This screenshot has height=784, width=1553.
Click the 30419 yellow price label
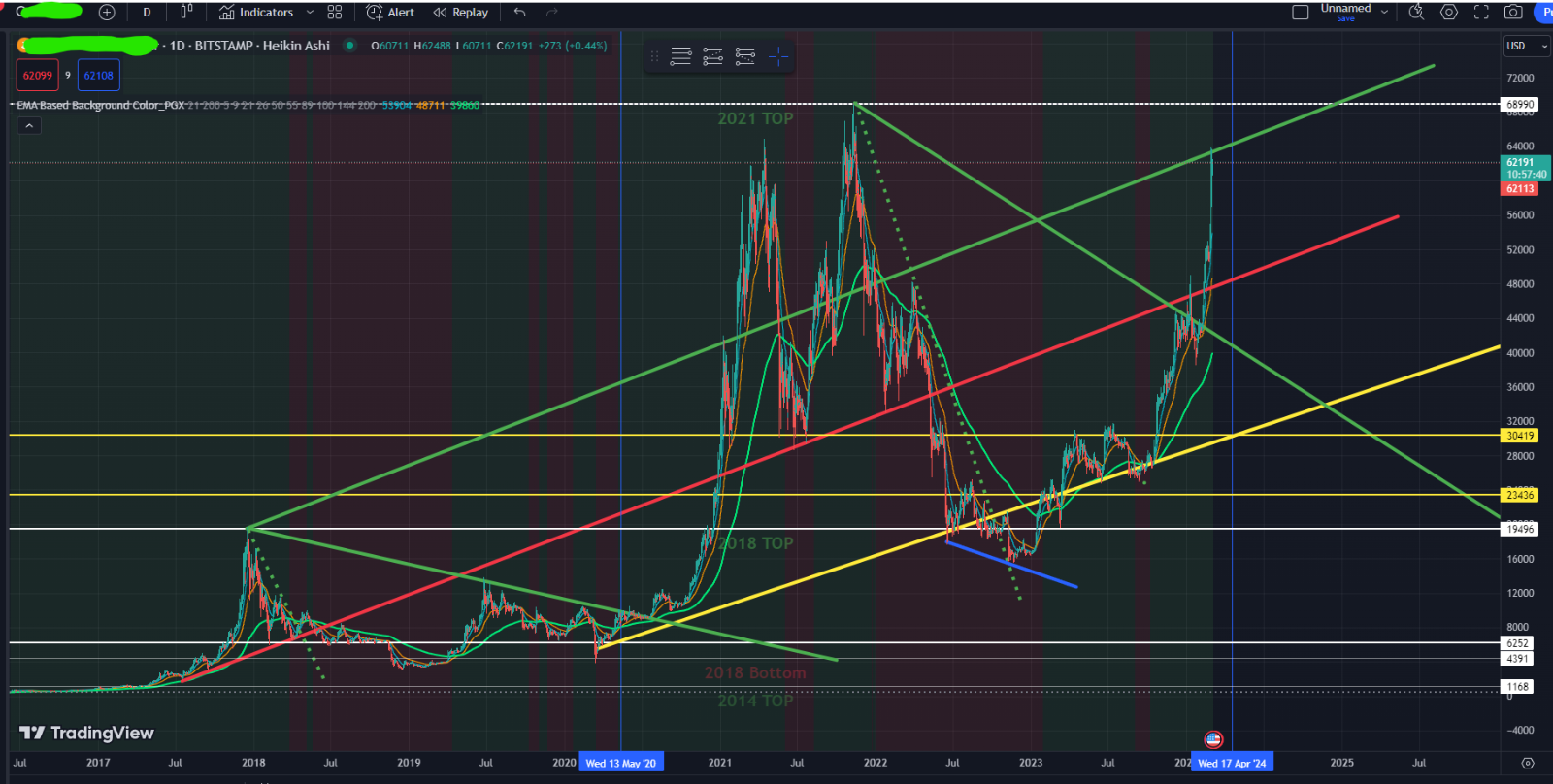1520,436
